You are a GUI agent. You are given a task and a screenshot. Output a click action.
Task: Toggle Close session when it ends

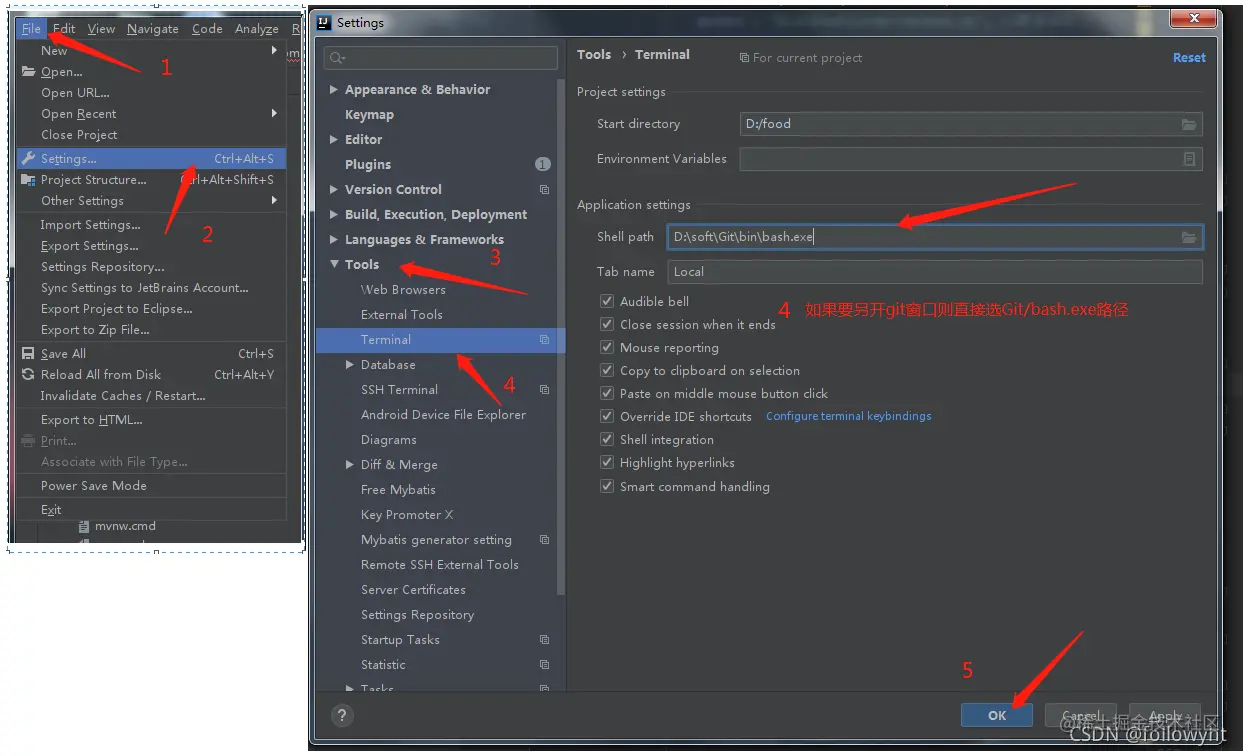[x=606, y=324]
